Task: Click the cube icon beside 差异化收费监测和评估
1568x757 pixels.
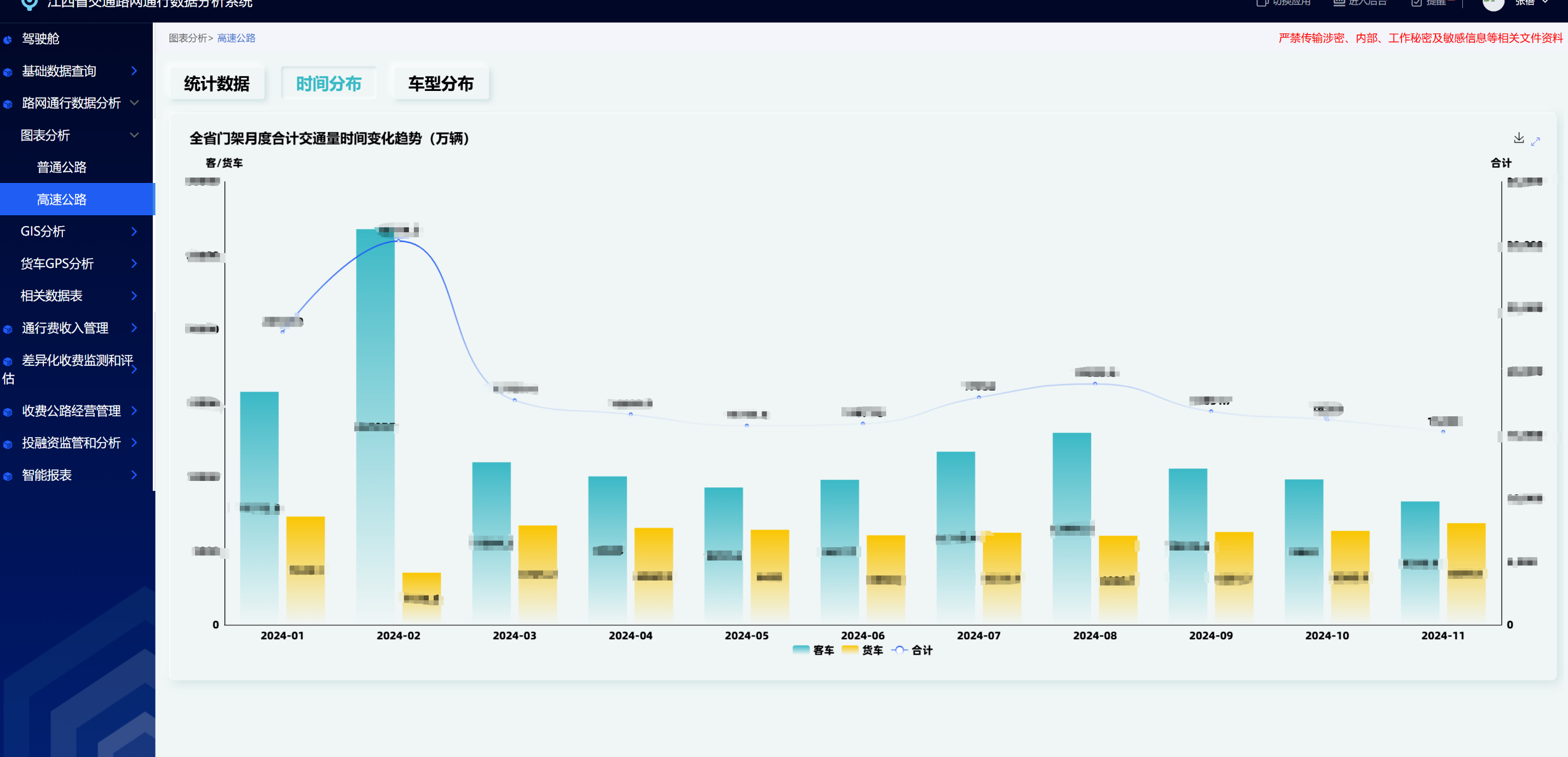Action: click(8, 361)
